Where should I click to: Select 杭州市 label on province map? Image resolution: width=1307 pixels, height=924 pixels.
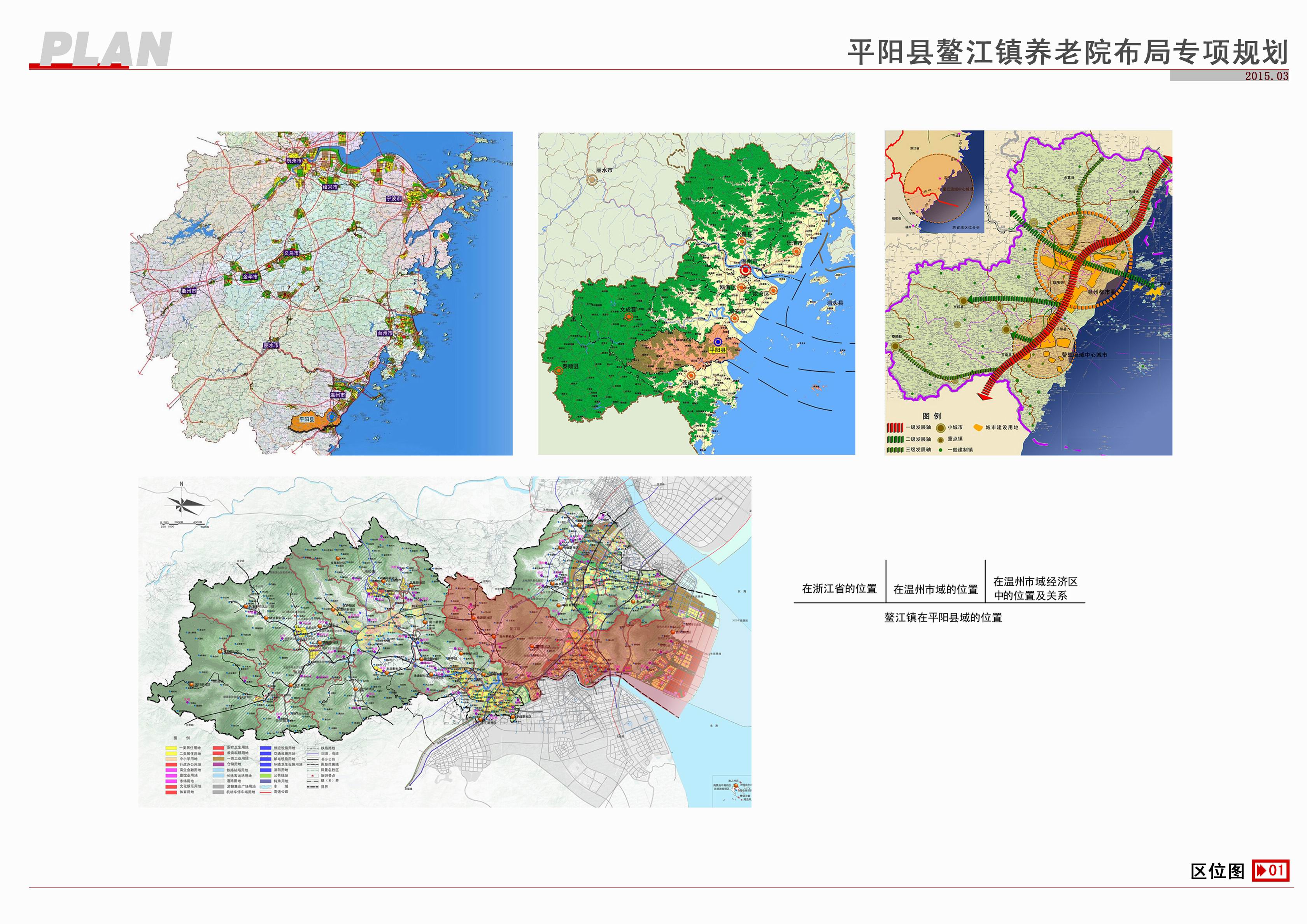294,161
